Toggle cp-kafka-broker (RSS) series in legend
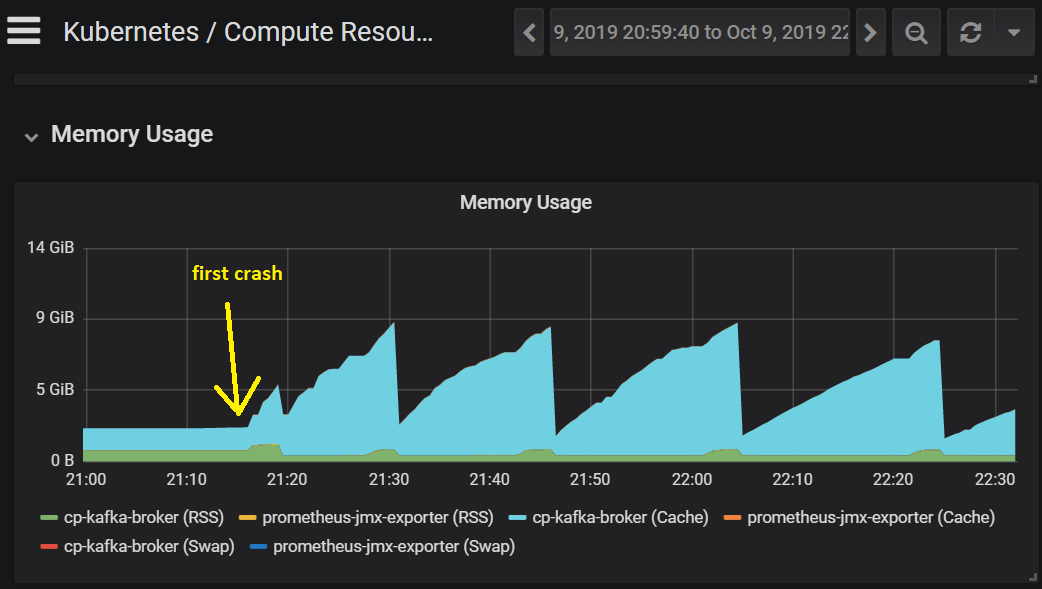Viewport: 1042px width, 589px height. point(144,517)
